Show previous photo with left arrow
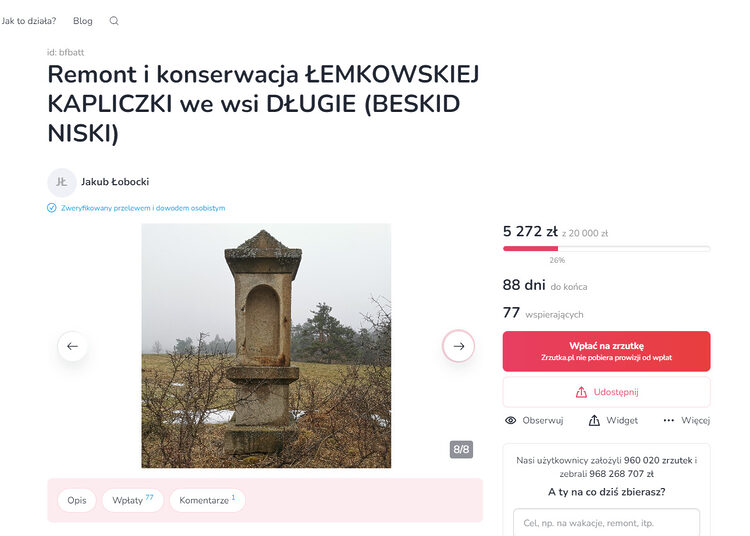Screen dimensions: 750x536 coord(73,346)
